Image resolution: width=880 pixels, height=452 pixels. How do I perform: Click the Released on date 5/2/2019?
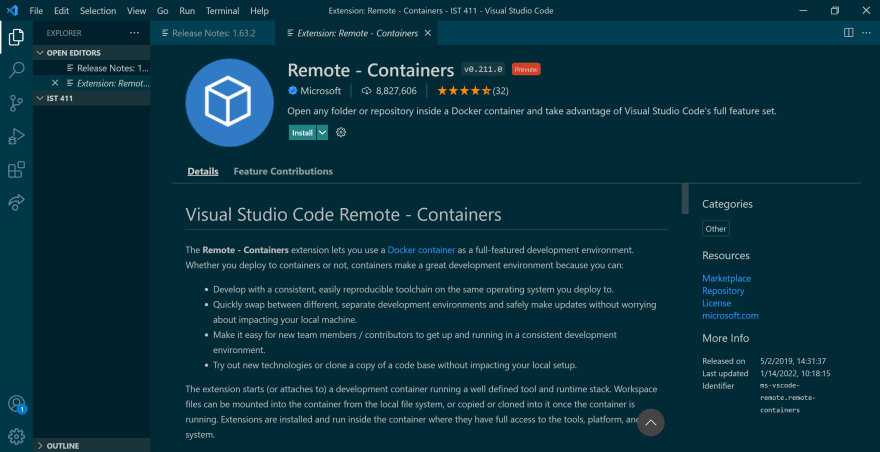(792, 361)
